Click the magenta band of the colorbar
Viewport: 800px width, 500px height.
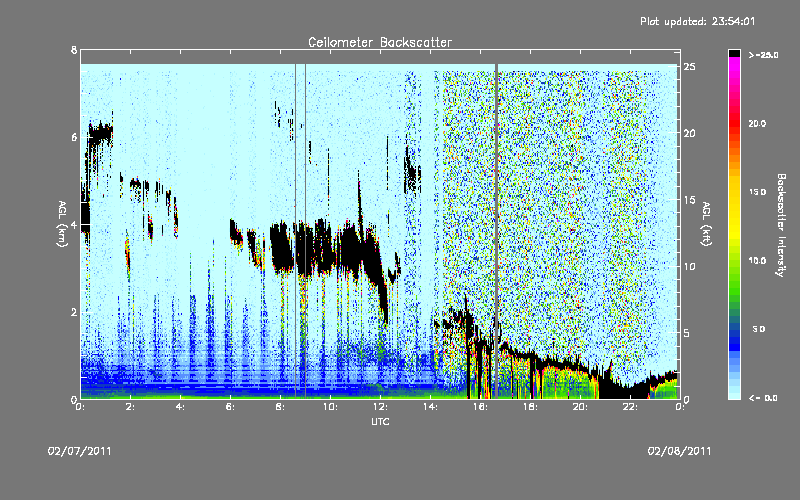pyautogui.click(x=734, y=66)
